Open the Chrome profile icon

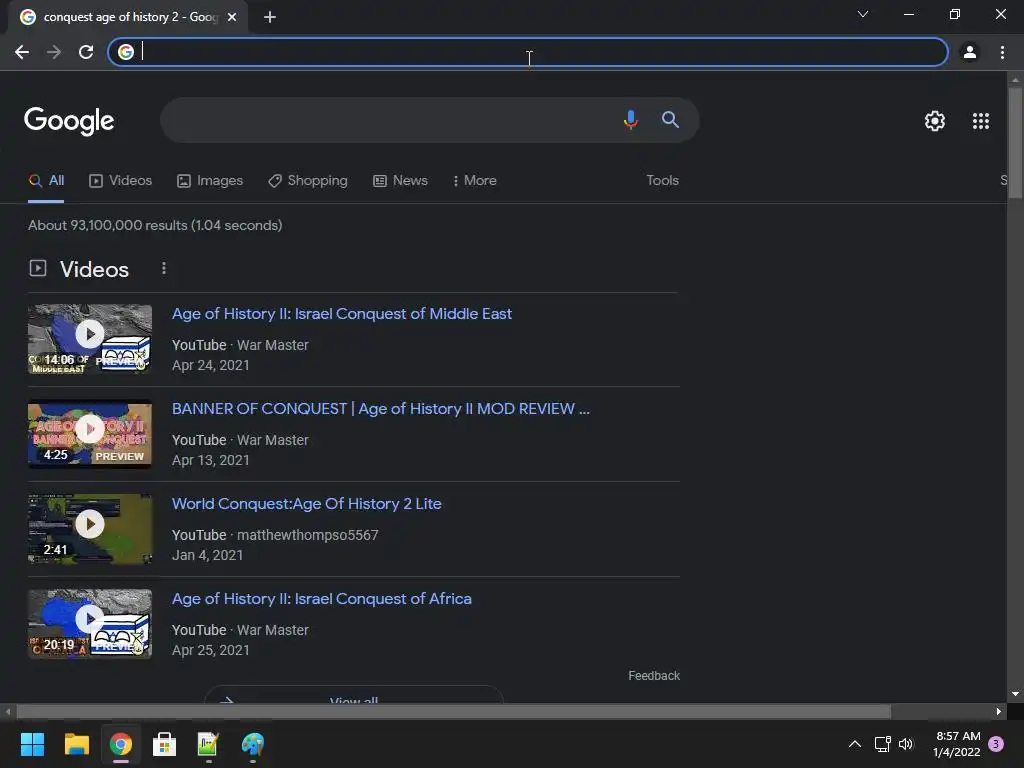click(970, 52)
